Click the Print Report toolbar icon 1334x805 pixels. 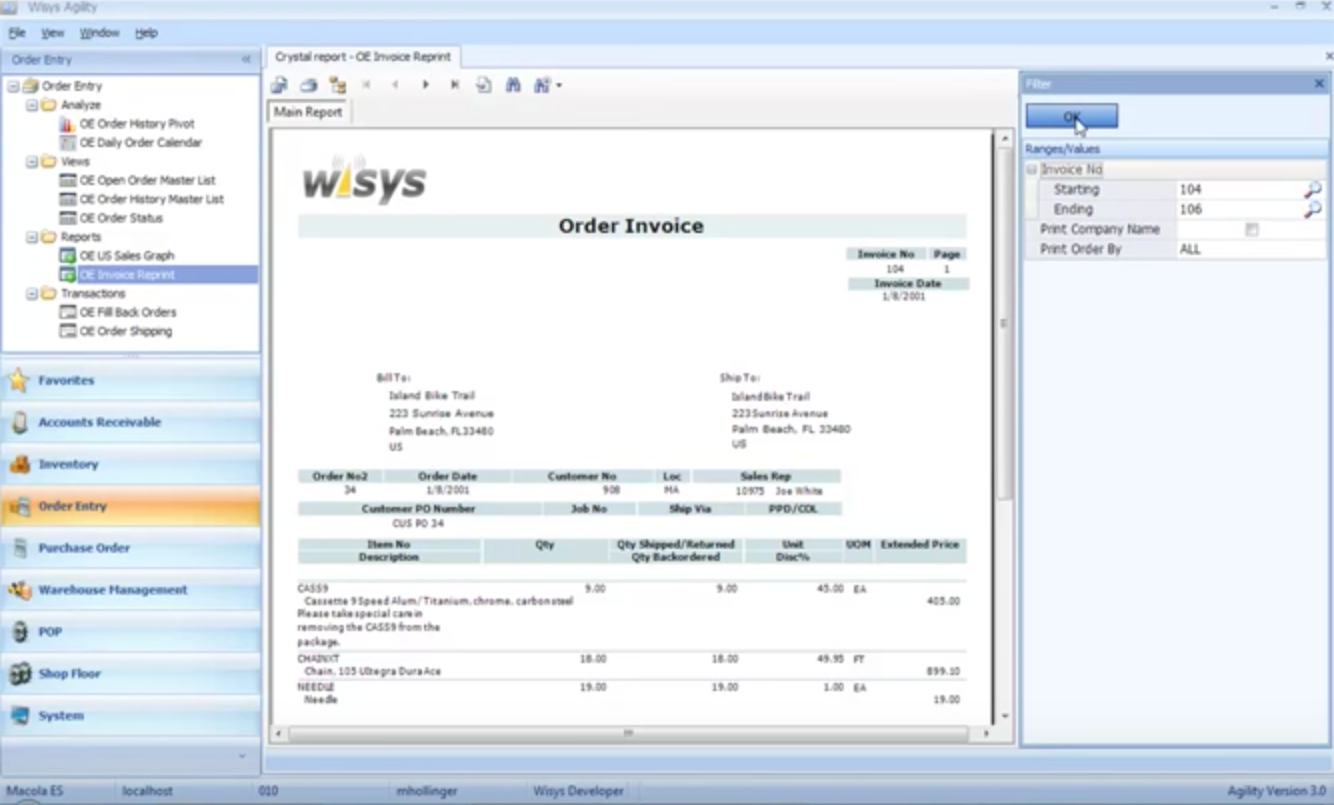pyautogui.click(x=309, y=85)
